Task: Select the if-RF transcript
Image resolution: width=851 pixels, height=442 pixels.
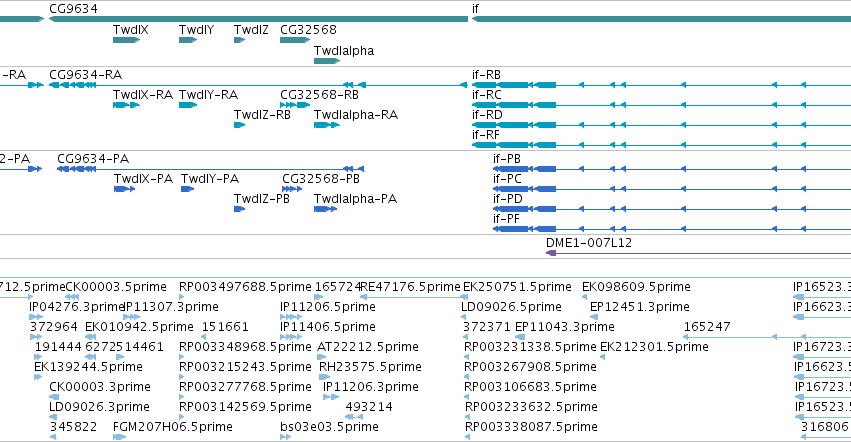Action: click(661, 145)
